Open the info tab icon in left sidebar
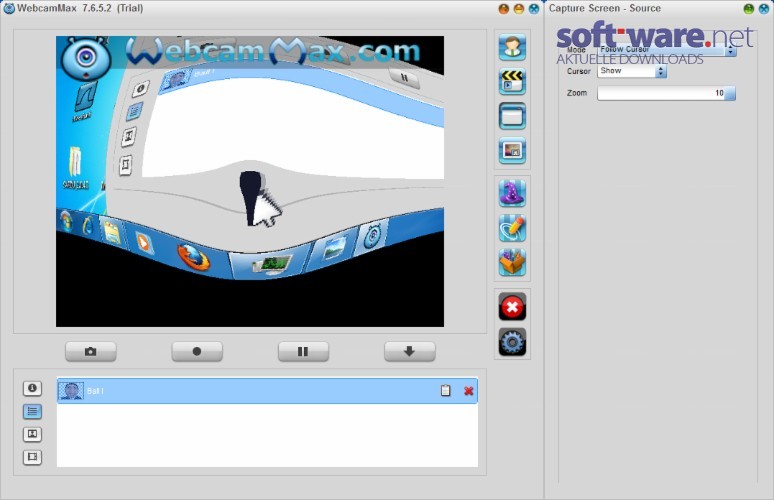 [32, 388]
